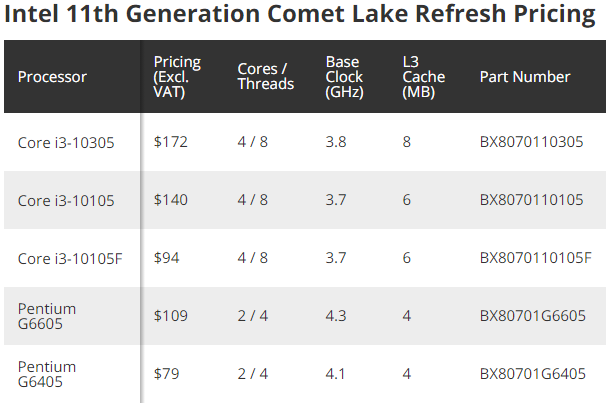
Task: Click the Core i3-10305 processor cell
Action: tap(66, 142)
